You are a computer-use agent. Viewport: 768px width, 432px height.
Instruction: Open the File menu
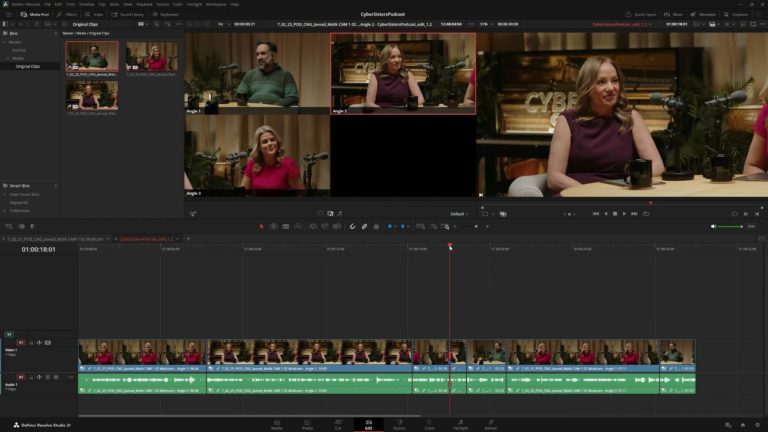click(48, 4)
